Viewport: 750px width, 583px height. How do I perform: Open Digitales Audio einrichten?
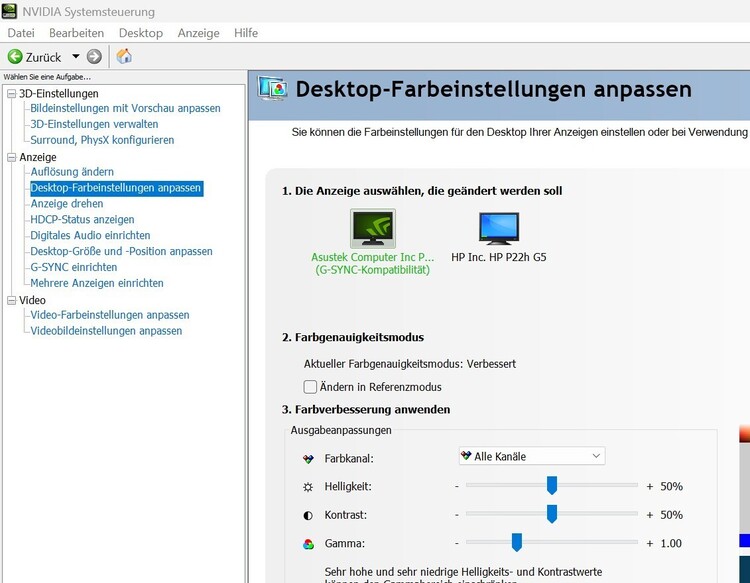[90, 235]
